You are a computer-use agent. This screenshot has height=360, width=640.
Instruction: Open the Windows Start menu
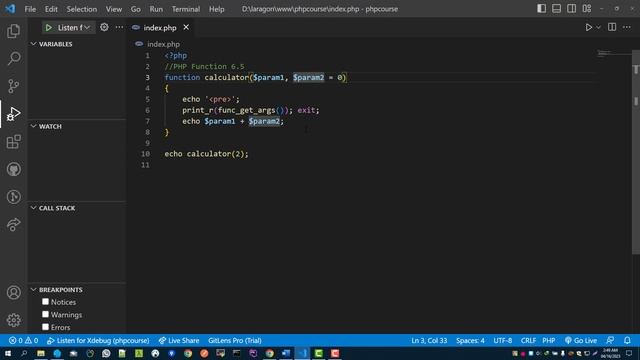point(8,353)
